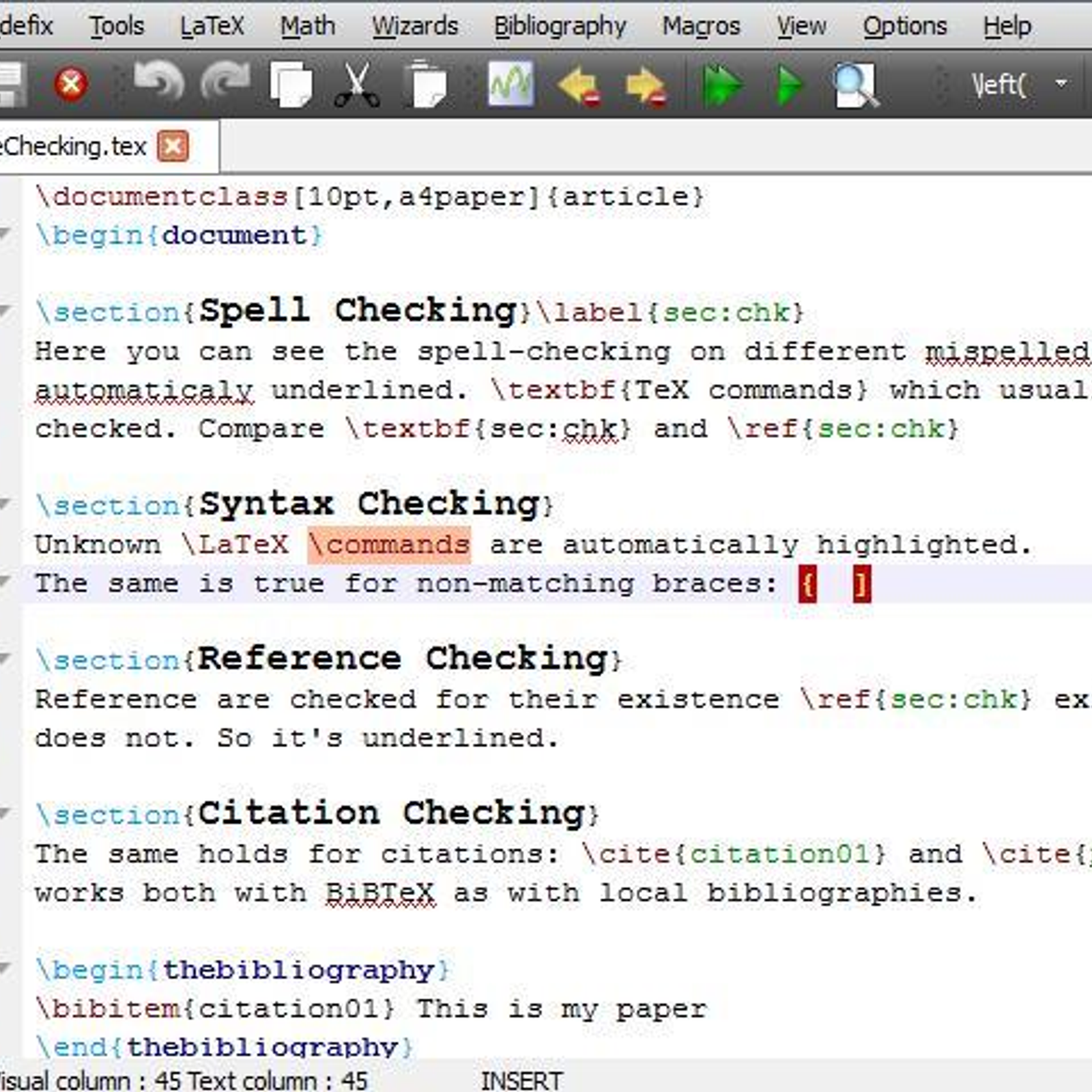Open the Help menu
Screen dimensions: 1092x1092
pyautogui.click(x=1007, y=26)
